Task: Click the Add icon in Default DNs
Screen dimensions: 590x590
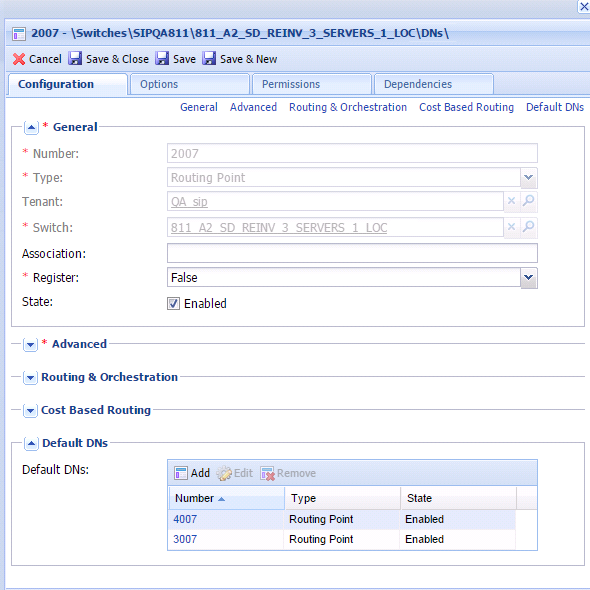Action: [181, 473]
